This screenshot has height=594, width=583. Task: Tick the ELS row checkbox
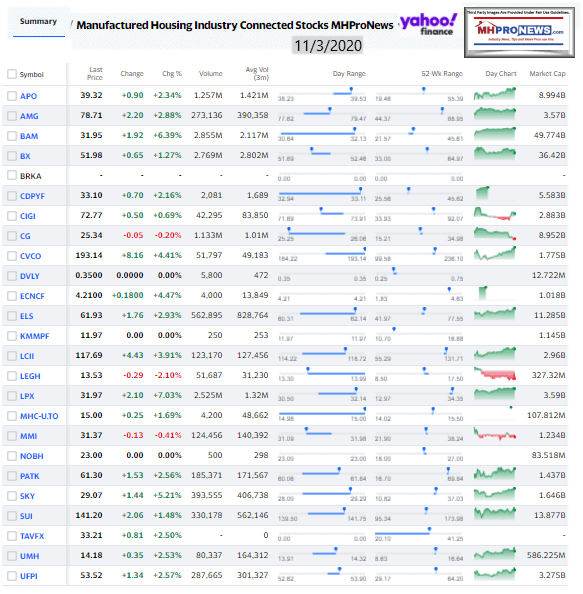pyautogui.click(x=12, y=316)
